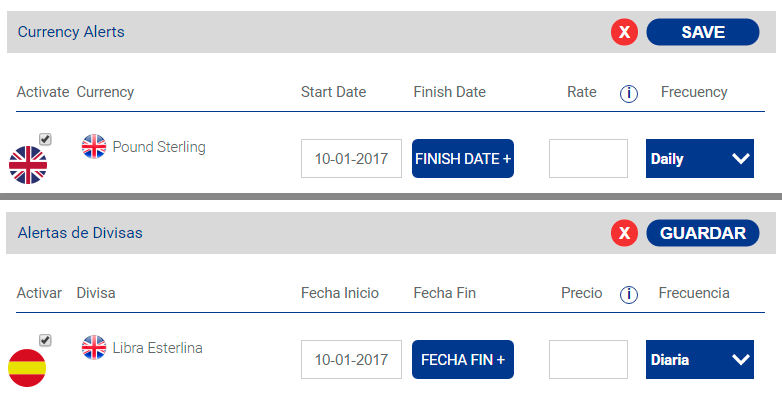Uncheck the Libra Esterlina activar checkbox
This screenshot has height=396, width=782.
click(x=45, y=340)
